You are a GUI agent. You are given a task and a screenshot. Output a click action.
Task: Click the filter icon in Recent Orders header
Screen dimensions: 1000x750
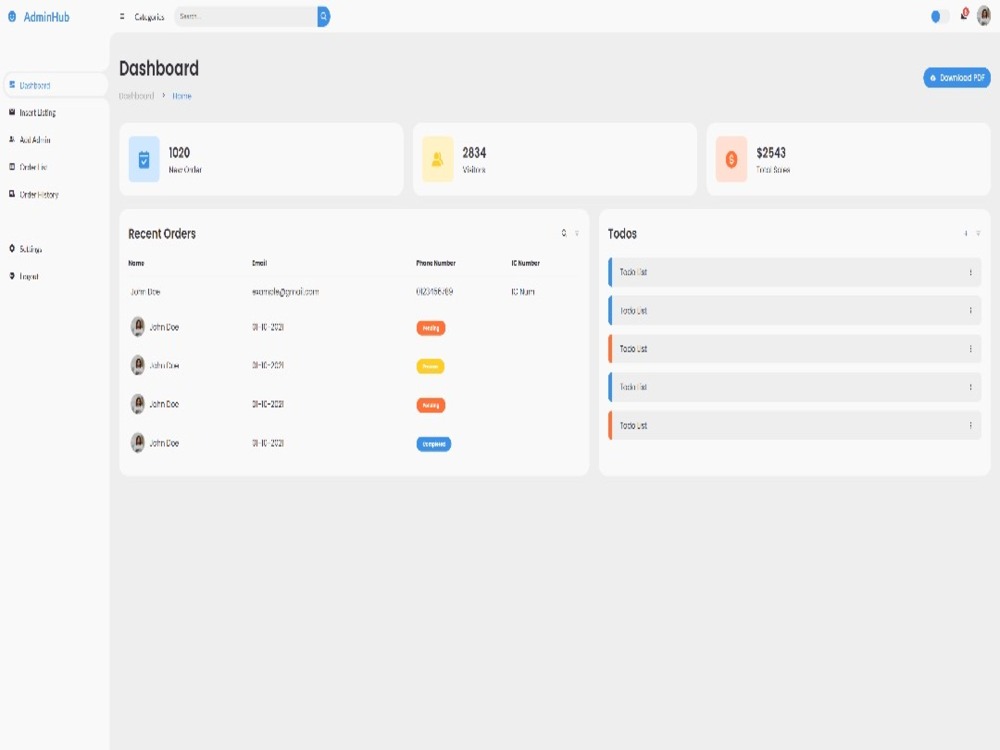coord(577,233)
